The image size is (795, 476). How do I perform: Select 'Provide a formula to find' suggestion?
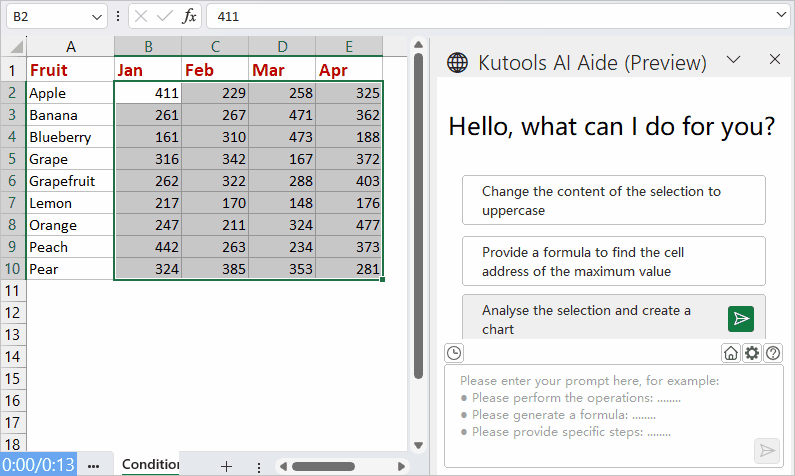coord(614,261)
